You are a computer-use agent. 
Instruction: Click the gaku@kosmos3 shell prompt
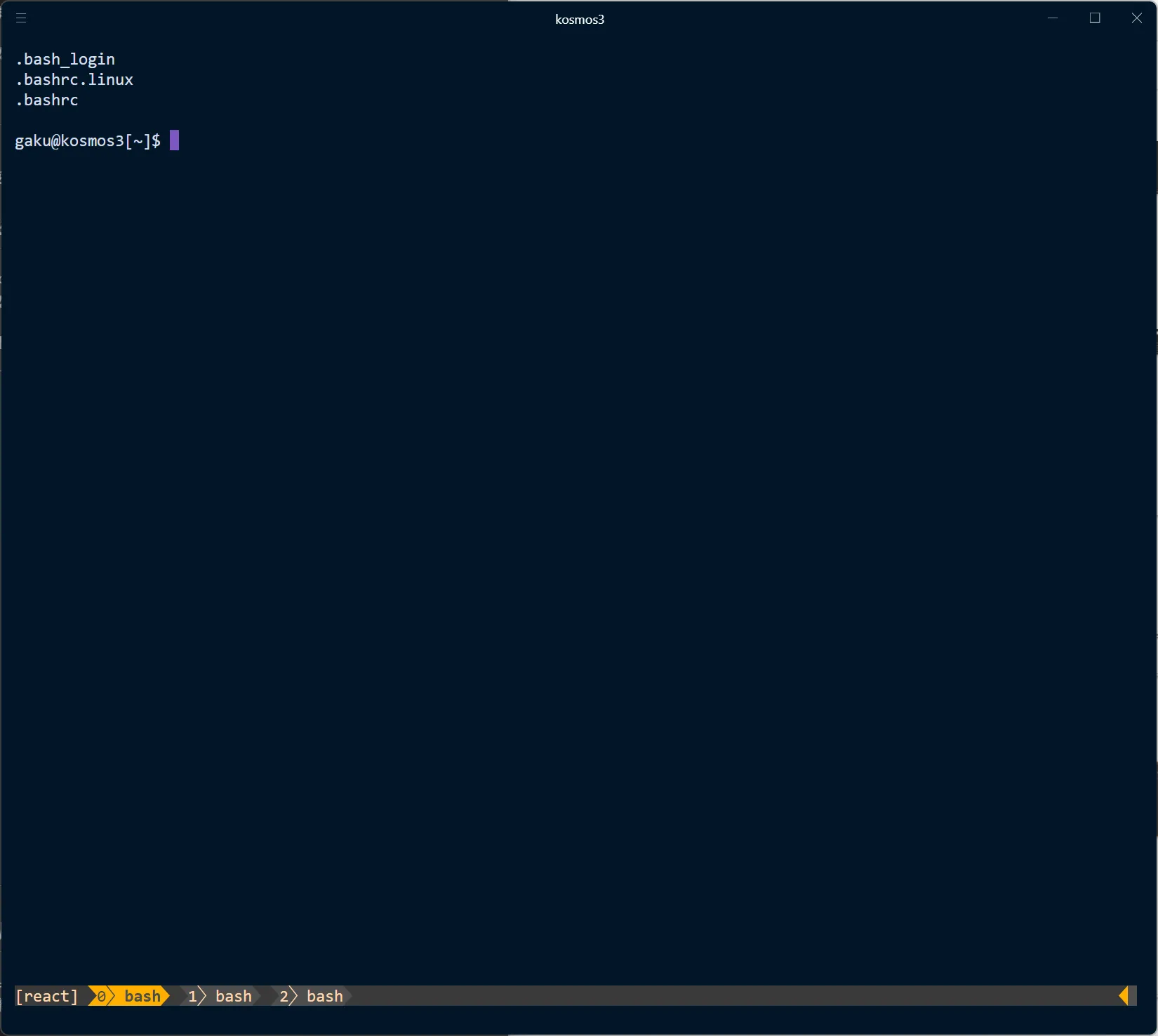point(87,141)
